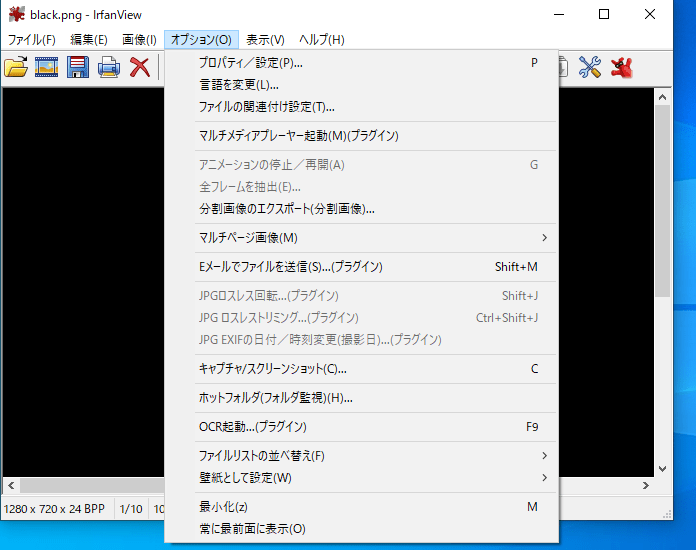Close the オプション(O) menu header
Screen dimensions: 696x550
tap(202, 40)
